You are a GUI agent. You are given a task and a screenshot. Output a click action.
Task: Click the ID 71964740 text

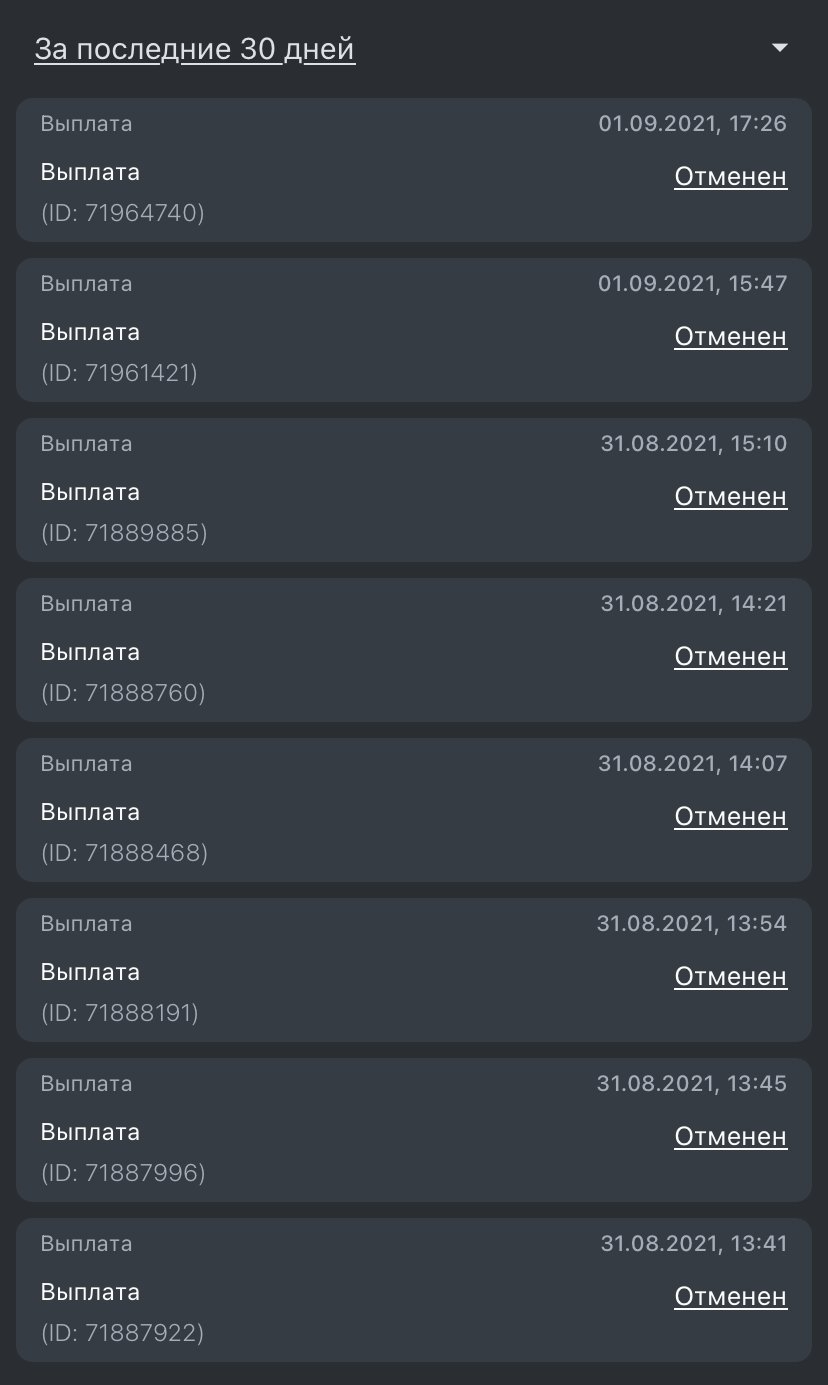pyautogui.click(x=122, y=213)
